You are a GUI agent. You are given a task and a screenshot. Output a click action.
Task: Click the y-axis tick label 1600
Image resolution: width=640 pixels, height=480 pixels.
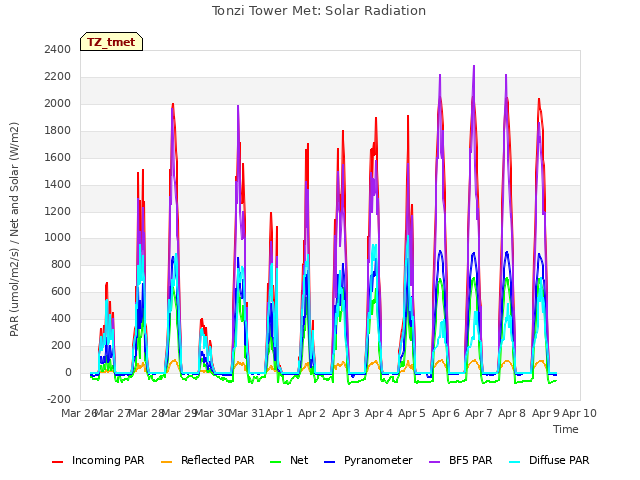click(58, 158)
